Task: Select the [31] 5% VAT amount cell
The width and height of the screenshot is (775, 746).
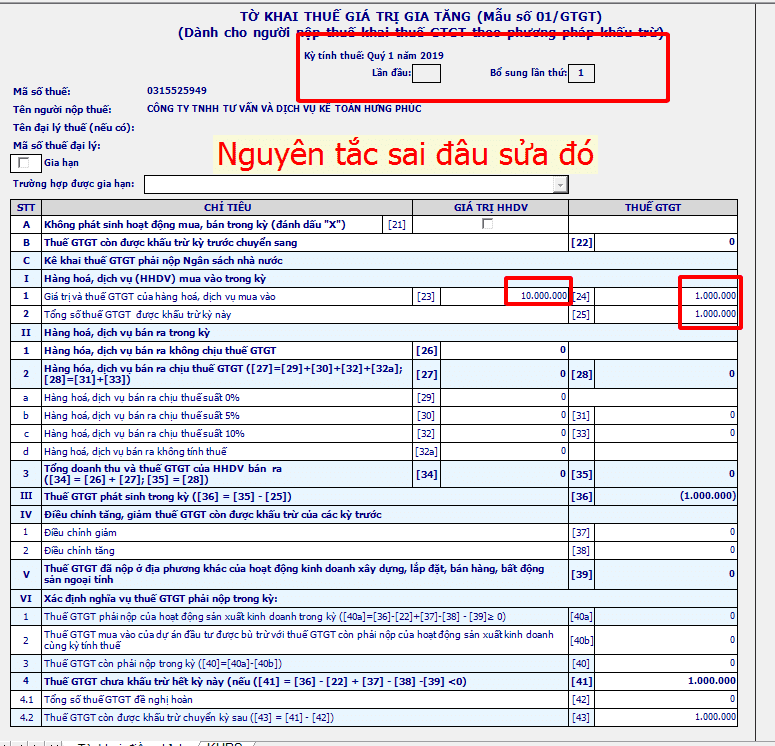Action: [x=665, y=415]
